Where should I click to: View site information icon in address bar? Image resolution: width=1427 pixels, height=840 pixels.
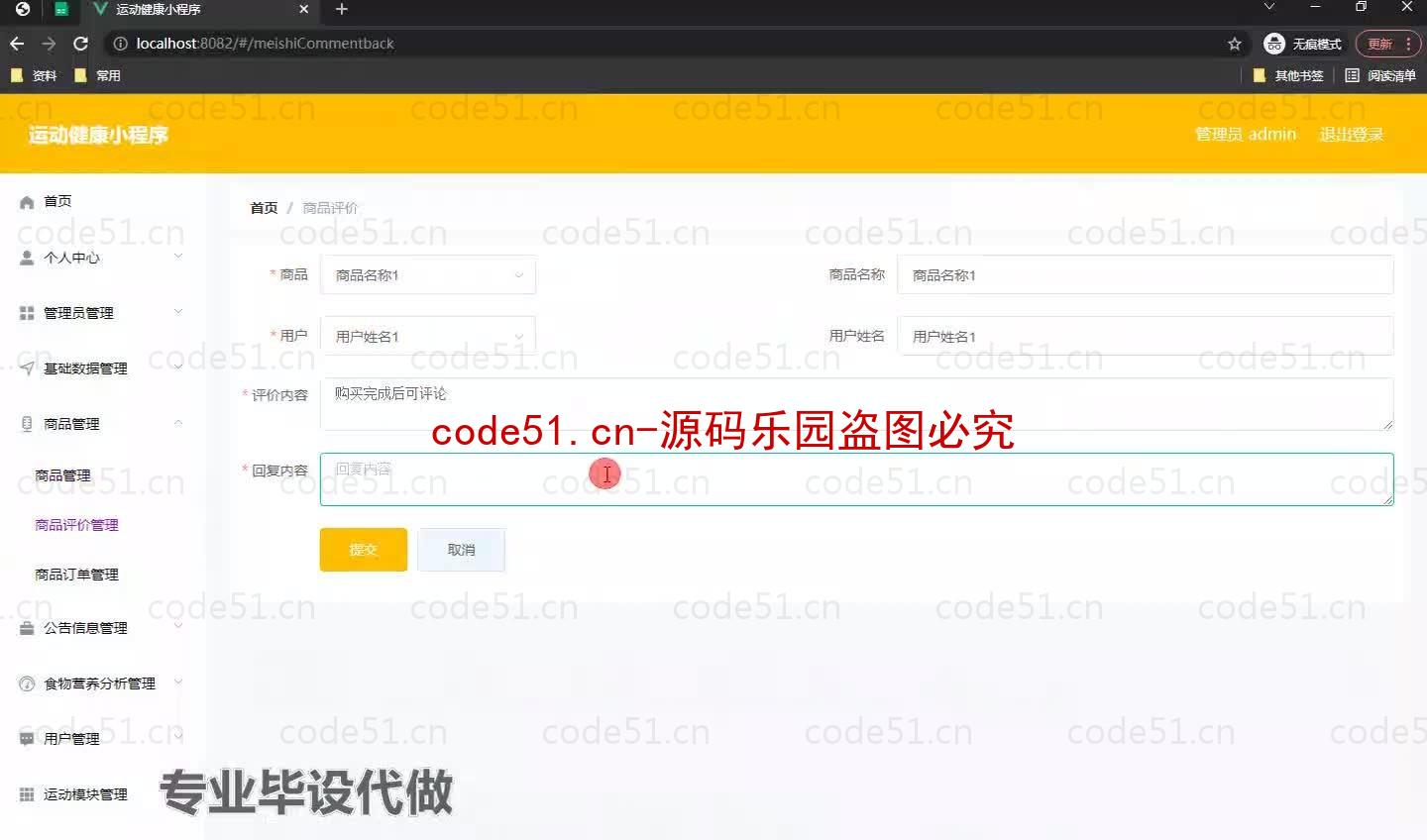click(120, 44)
